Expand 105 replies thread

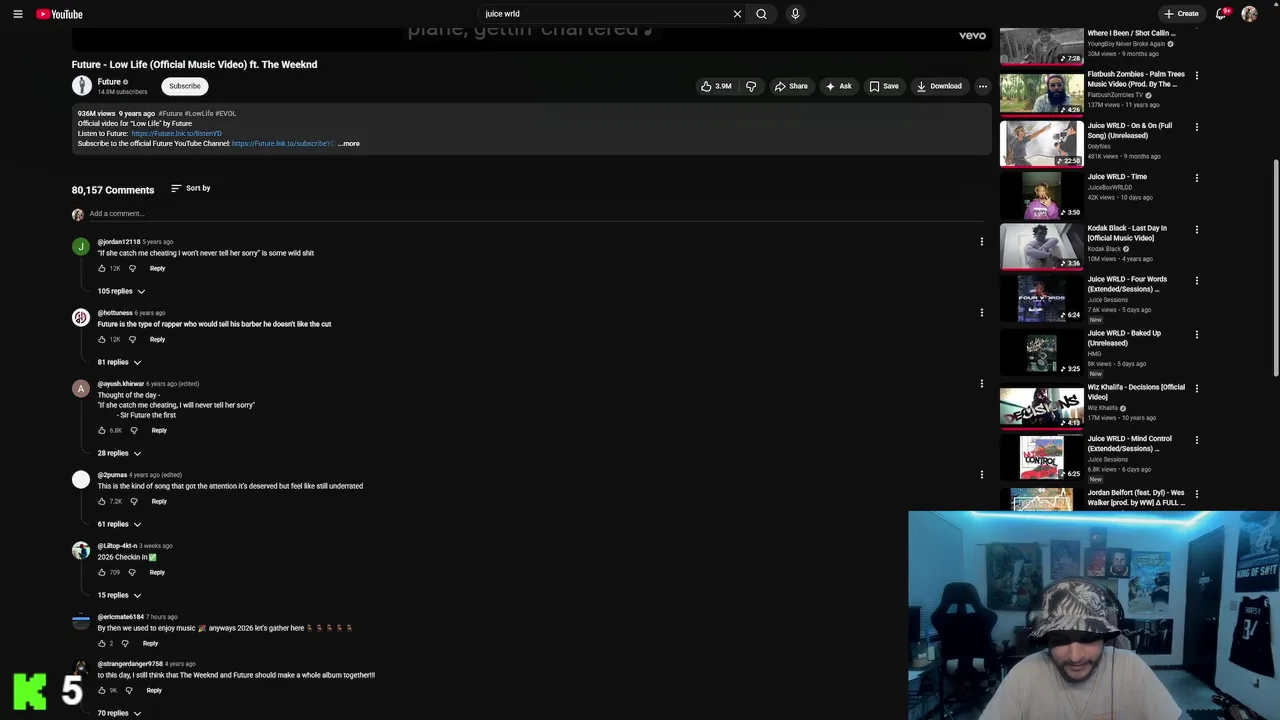coord(121,291)
